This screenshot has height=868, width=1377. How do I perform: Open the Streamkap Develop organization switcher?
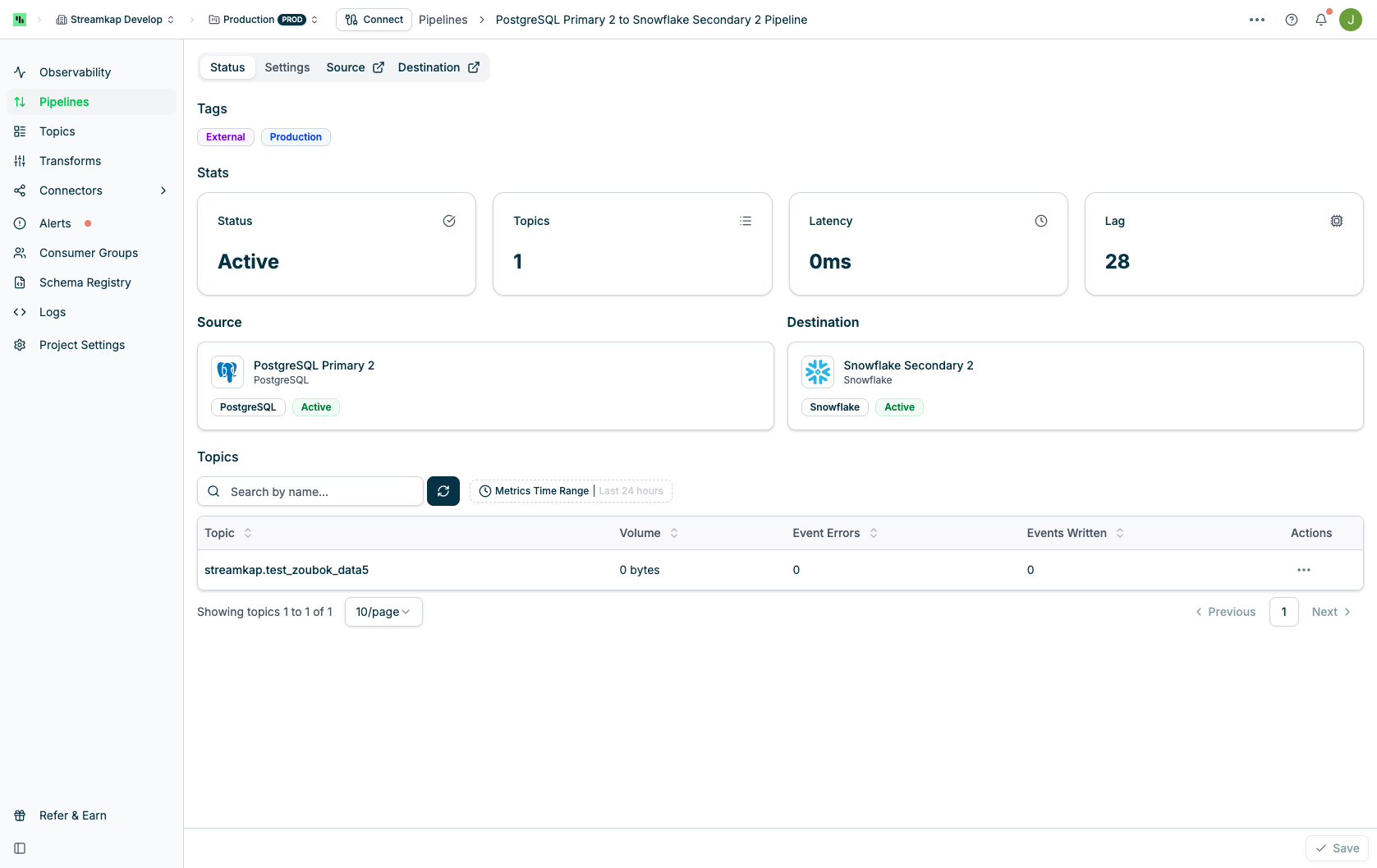[115, 20]
